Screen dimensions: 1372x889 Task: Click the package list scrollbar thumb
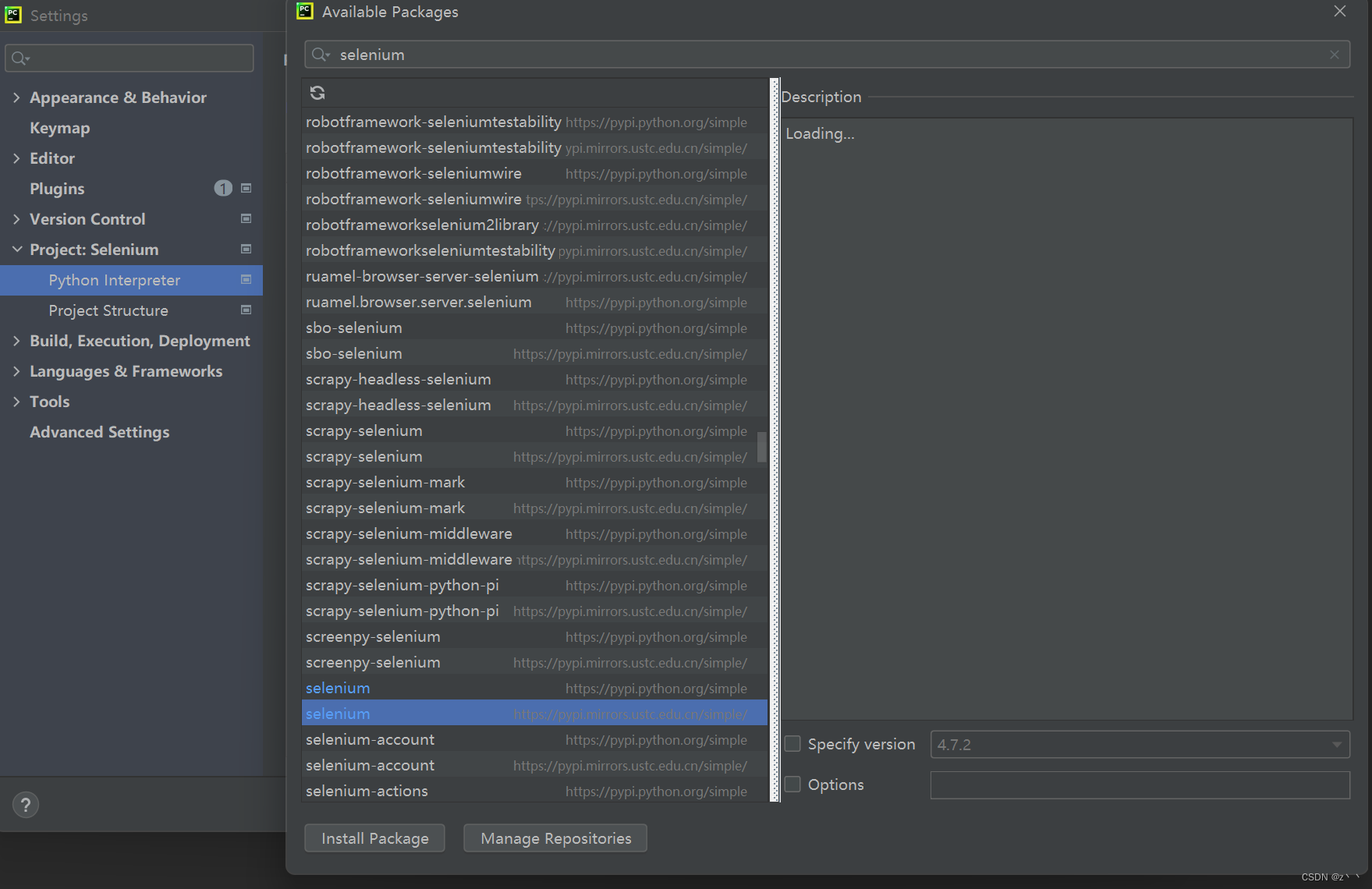(x=762, y=447)
